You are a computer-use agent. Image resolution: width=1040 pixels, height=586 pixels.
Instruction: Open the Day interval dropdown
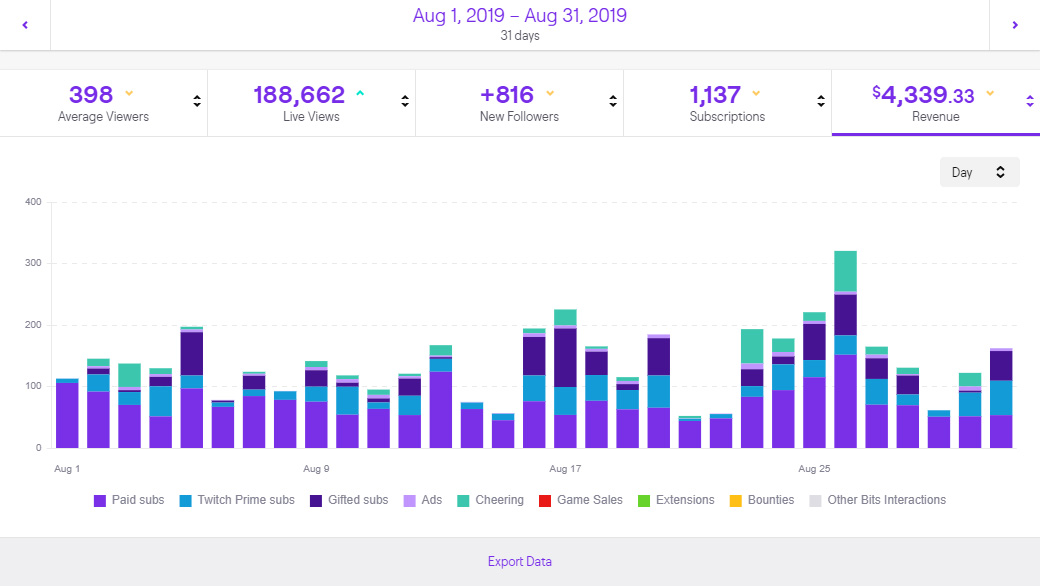pos(979,171)
